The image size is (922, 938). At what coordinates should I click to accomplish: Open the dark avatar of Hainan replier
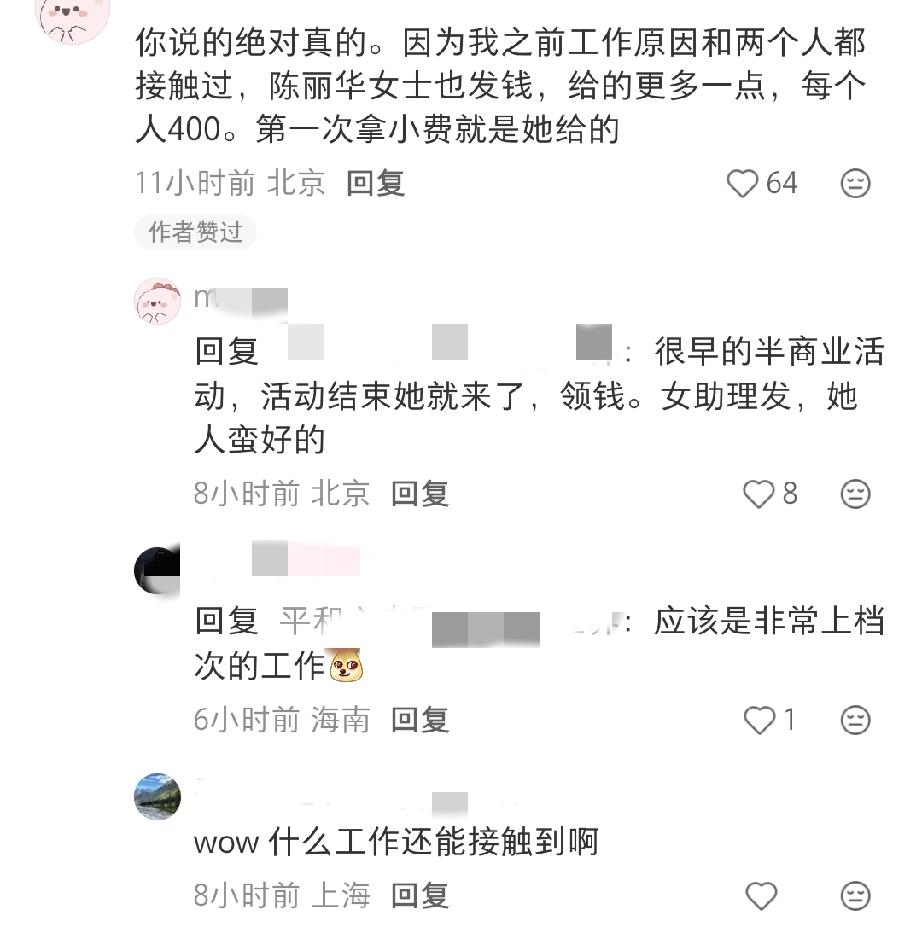pos(157,571)
